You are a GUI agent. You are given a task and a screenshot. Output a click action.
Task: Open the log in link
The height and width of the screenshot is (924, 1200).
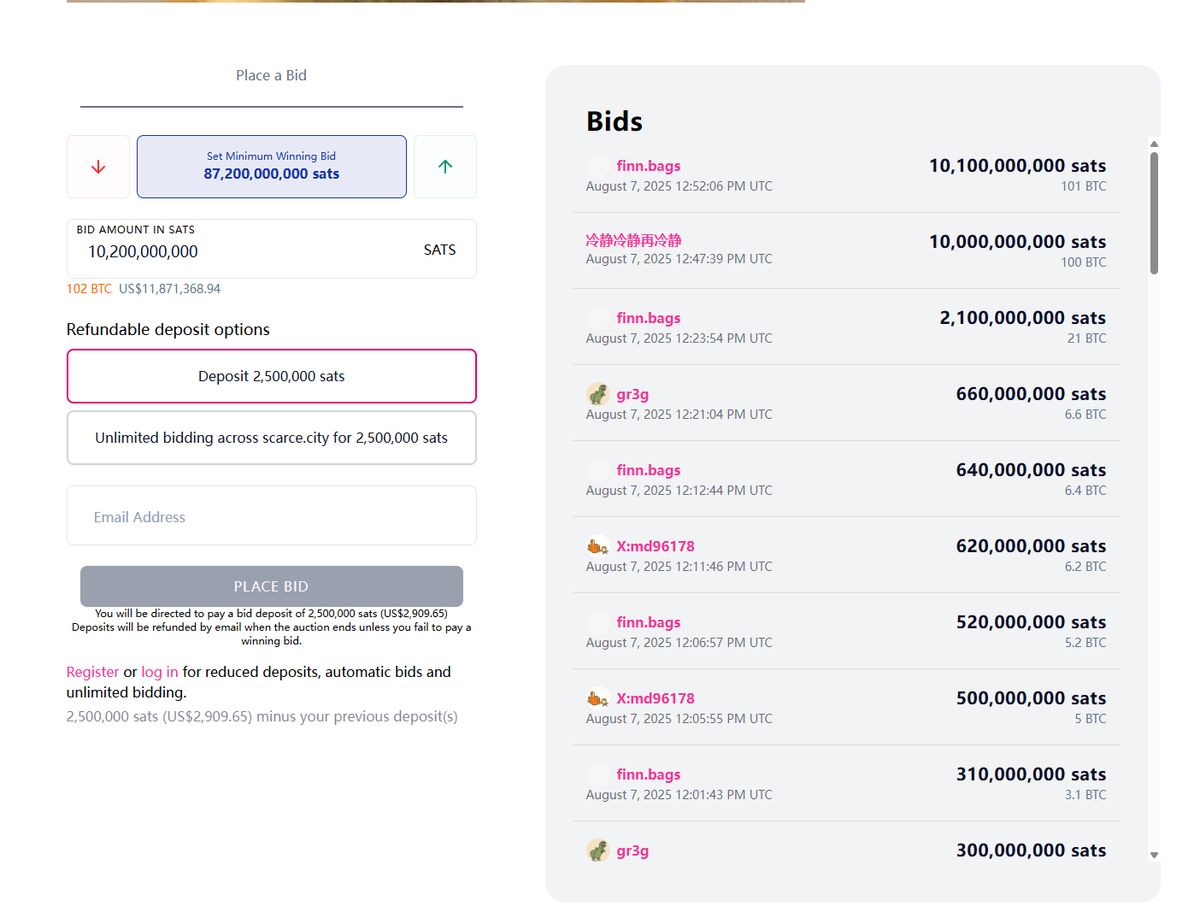click(160, 672)
